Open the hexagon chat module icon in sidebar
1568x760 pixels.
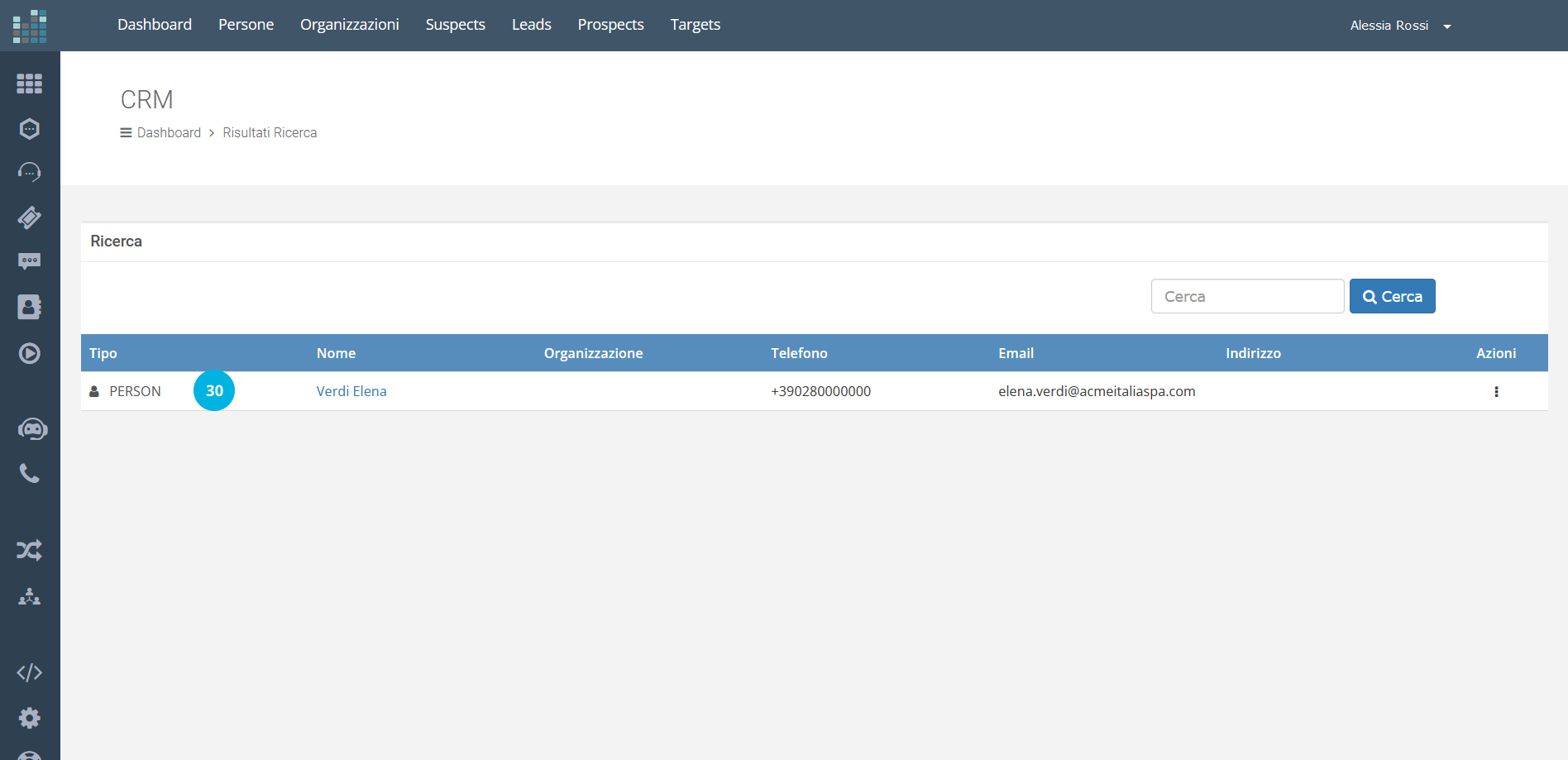30,129
